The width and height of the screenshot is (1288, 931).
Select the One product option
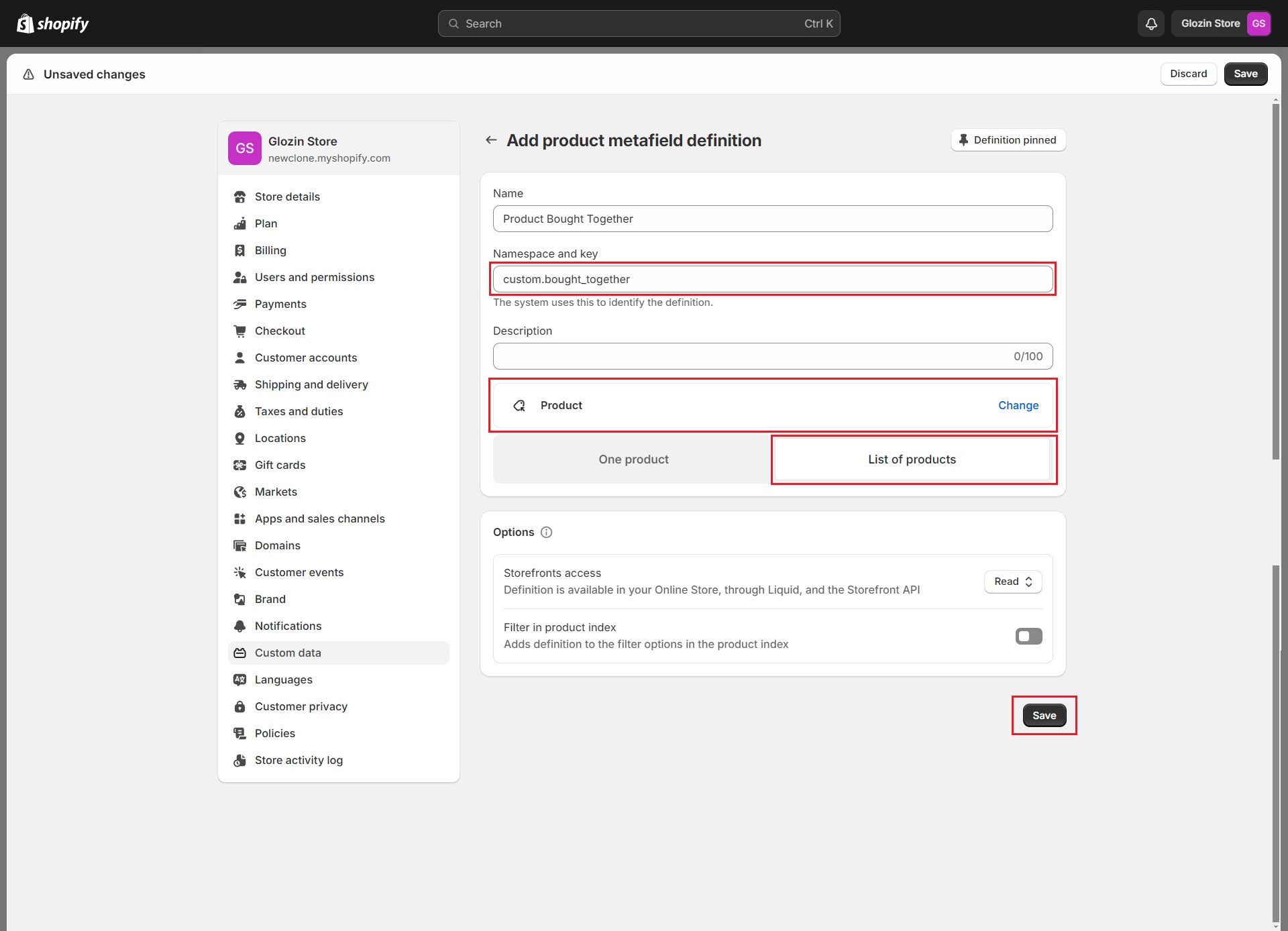633,459
